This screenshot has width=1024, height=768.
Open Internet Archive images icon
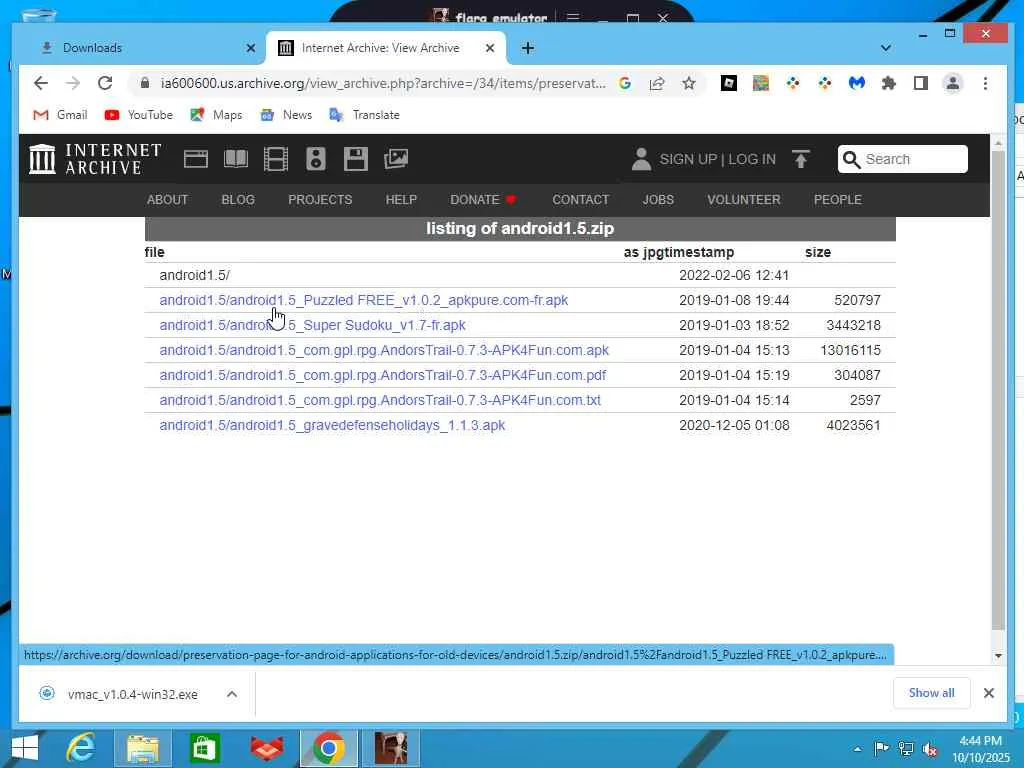396,159
